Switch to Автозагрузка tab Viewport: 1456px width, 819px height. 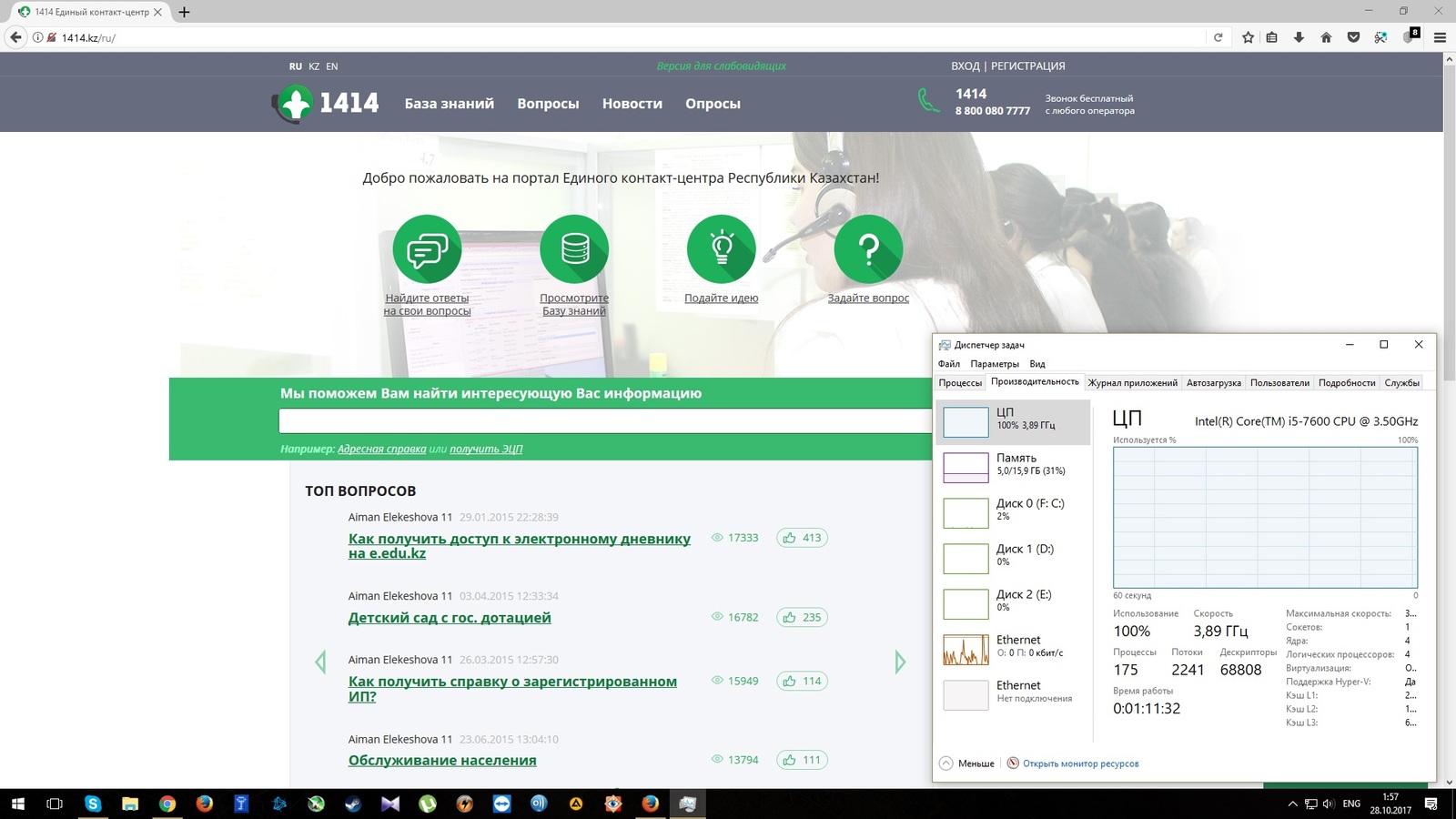(1214, 383)
